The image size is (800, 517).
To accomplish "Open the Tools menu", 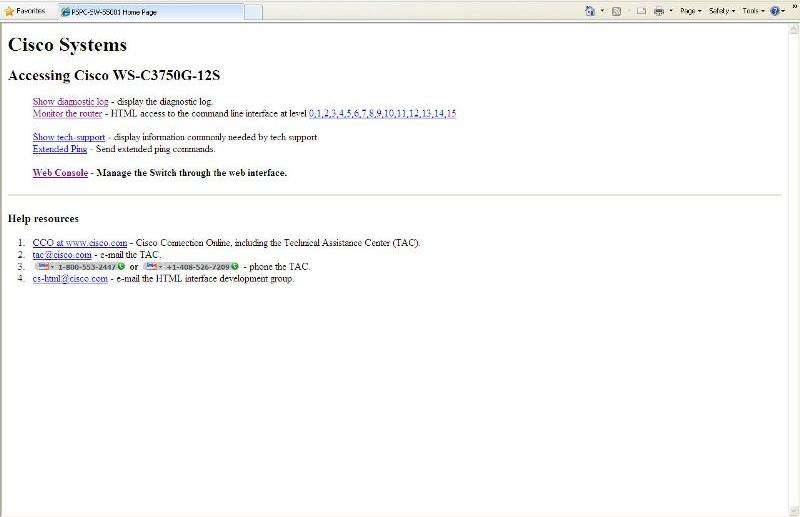I will coord(753,11).
